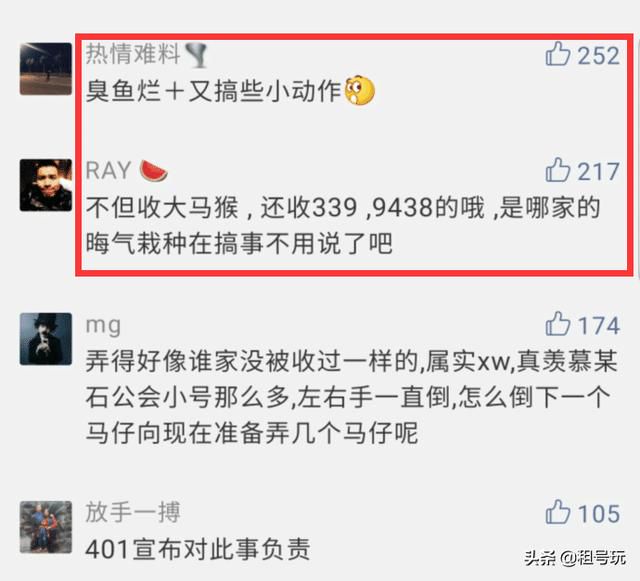Select the RAY username
640x581 pixels.
pyautogui.click(x=108, y=170)
